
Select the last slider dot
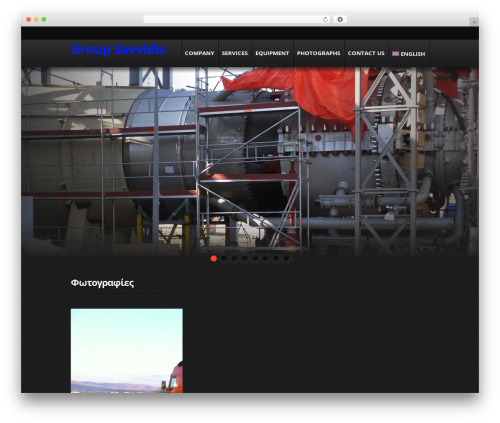point(286,258)
